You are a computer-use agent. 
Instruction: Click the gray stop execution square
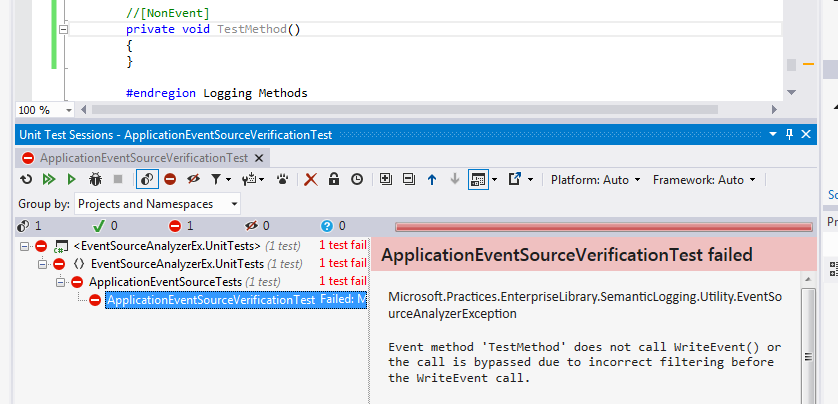(x=118, y=180)
